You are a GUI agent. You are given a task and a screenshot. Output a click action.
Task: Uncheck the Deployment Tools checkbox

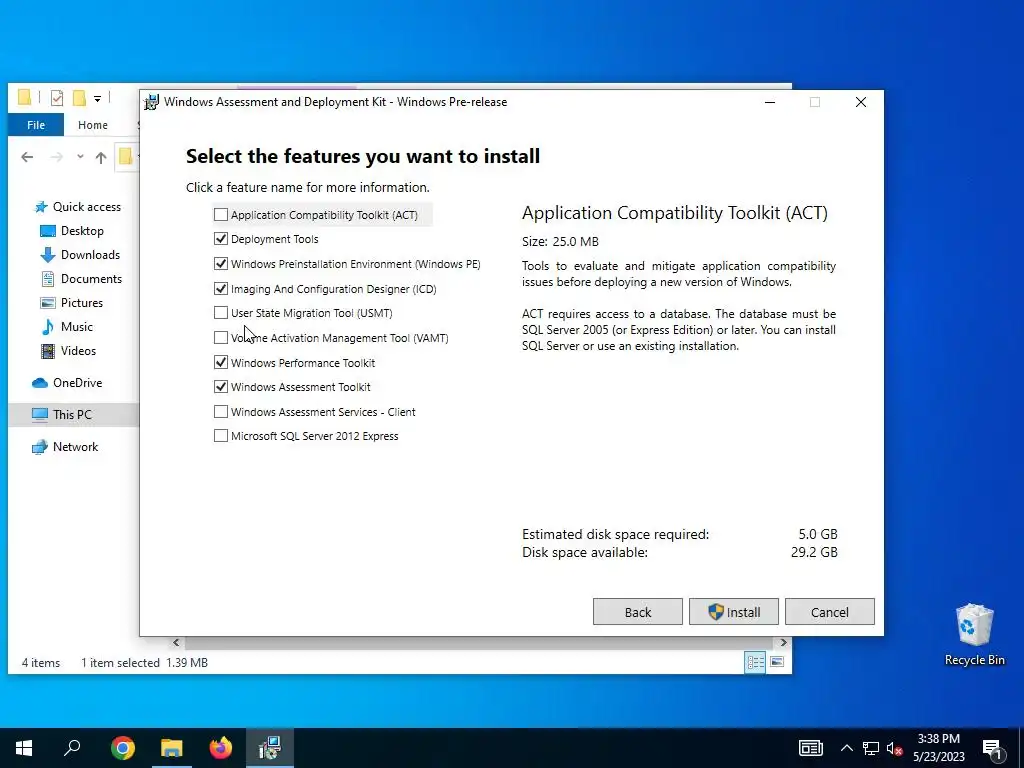point(221,239)
